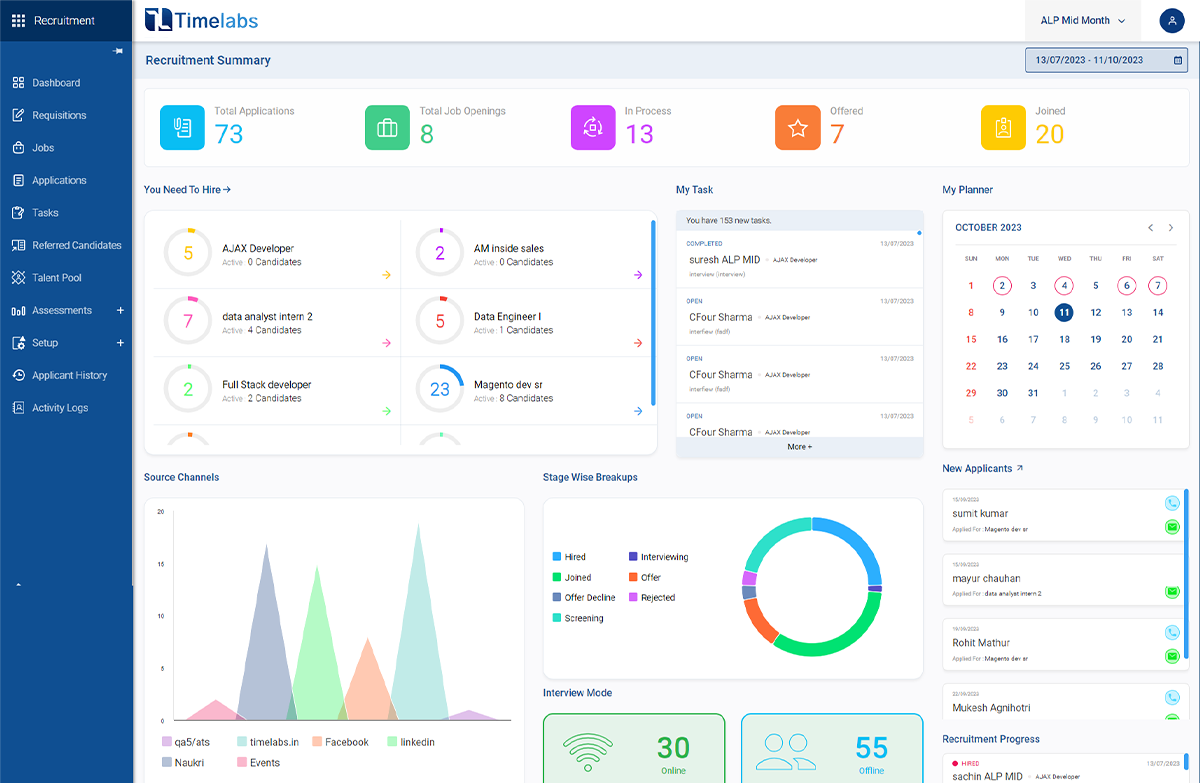Click the Total Applications card icon
This screenshot has height=783, width=1200.
182,127
